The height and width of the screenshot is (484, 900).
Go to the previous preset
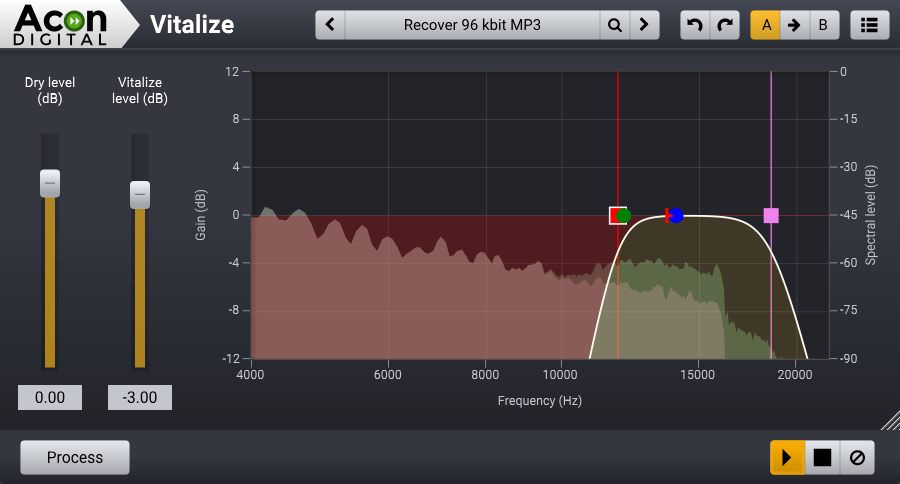coord(330,25)
